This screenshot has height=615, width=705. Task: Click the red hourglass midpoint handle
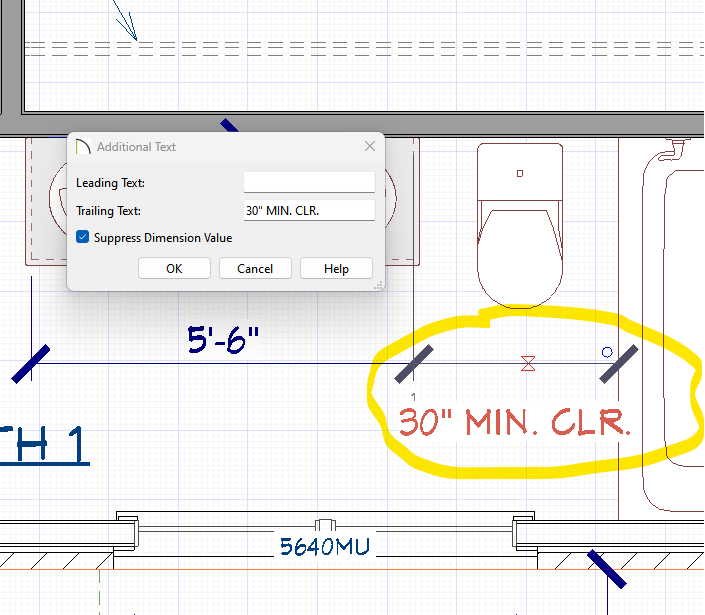click(x=528, y=363)
